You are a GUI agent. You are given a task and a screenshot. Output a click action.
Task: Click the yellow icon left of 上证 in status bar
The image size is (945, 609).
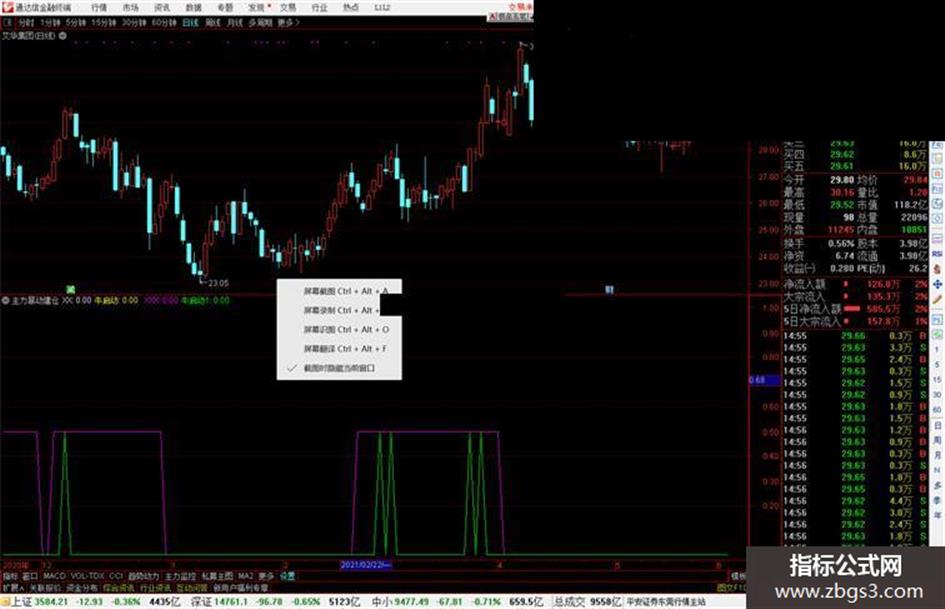(x=5, y=602)
